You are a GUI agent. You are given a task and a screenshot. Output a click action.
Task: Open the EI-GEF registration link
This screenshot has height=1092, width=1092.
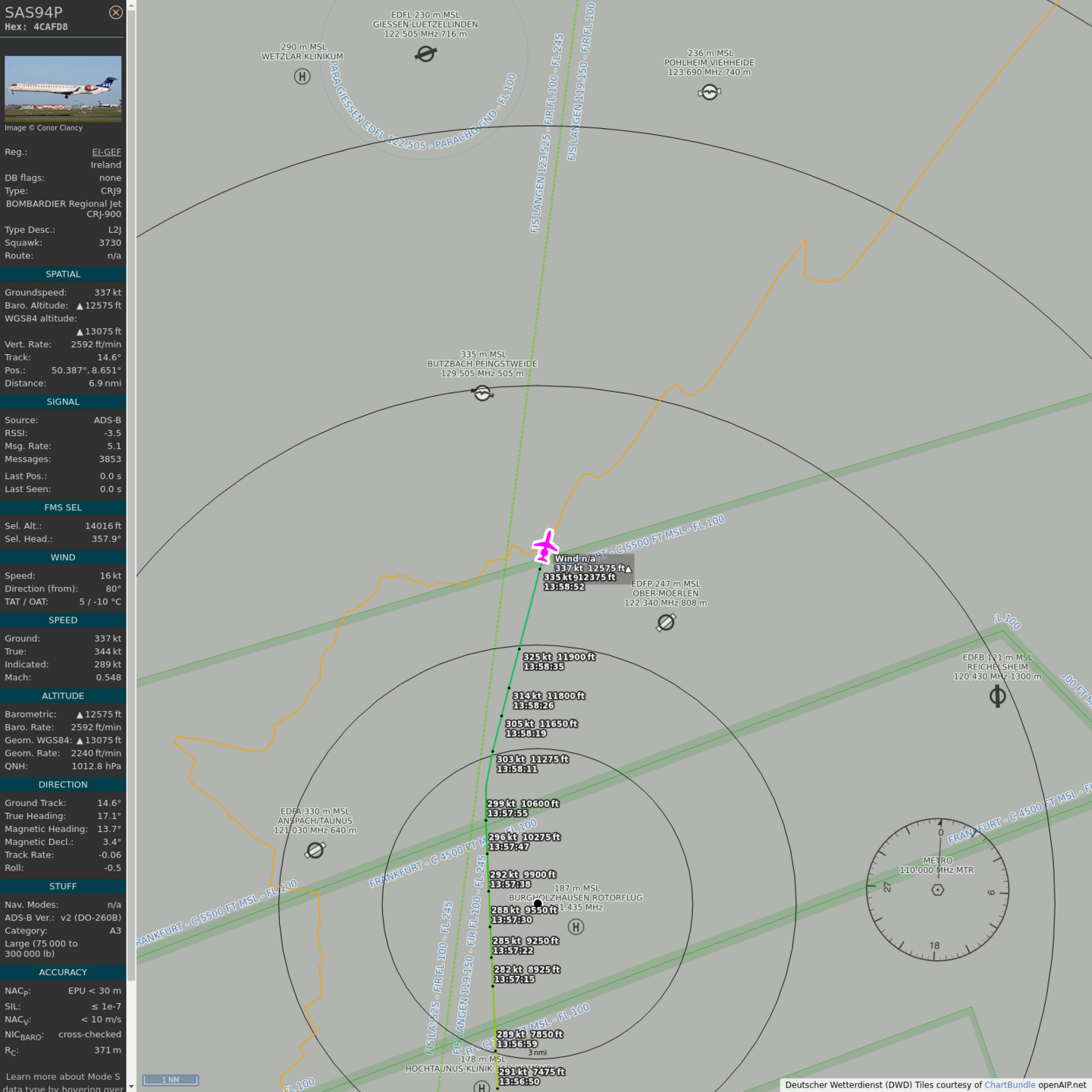click(x=106, y=152)
